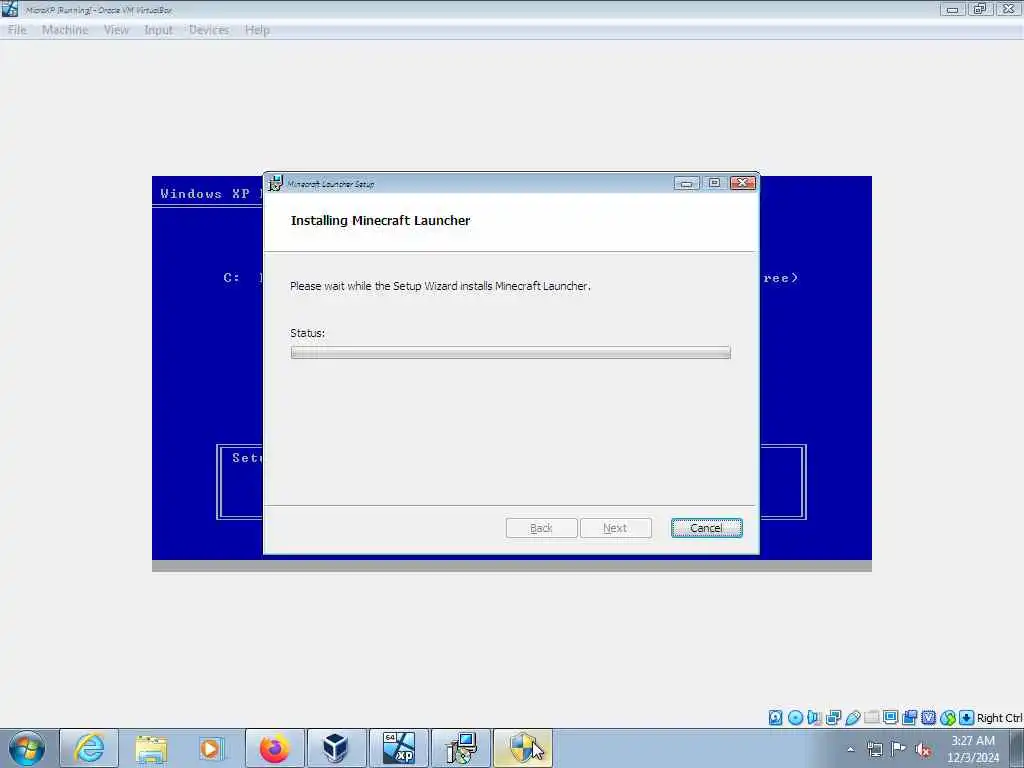Viewport: 1024px width, 768px height.
Task: Restore down the VirtualBox VM window
Action: (980, 9)
